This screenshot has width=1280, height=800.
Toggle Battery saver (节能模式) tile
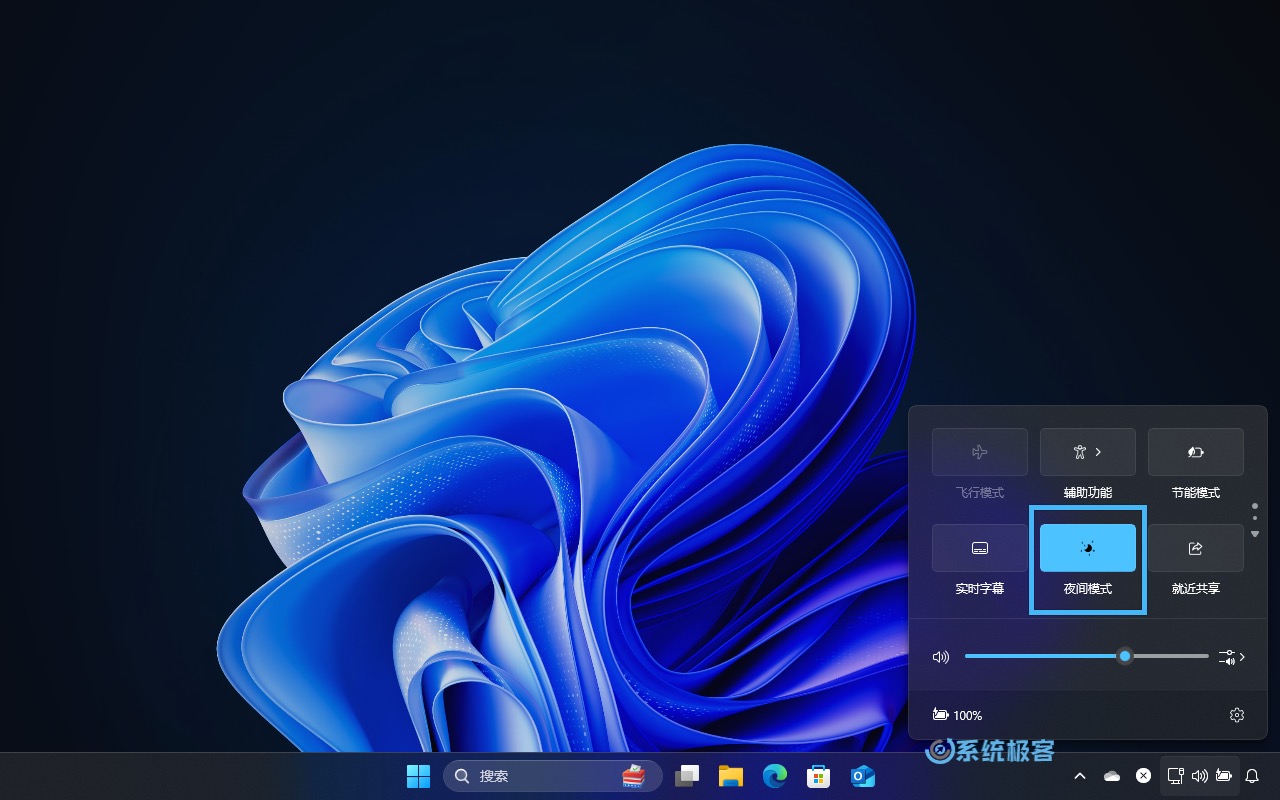(1195, 452)
